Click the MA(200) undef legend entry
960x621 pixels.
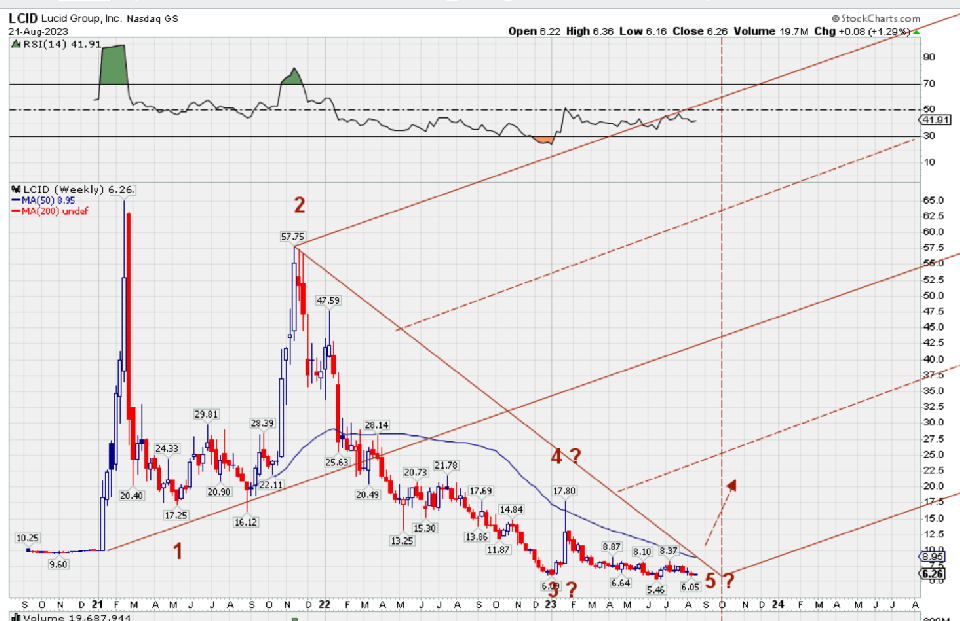[54, 211]
